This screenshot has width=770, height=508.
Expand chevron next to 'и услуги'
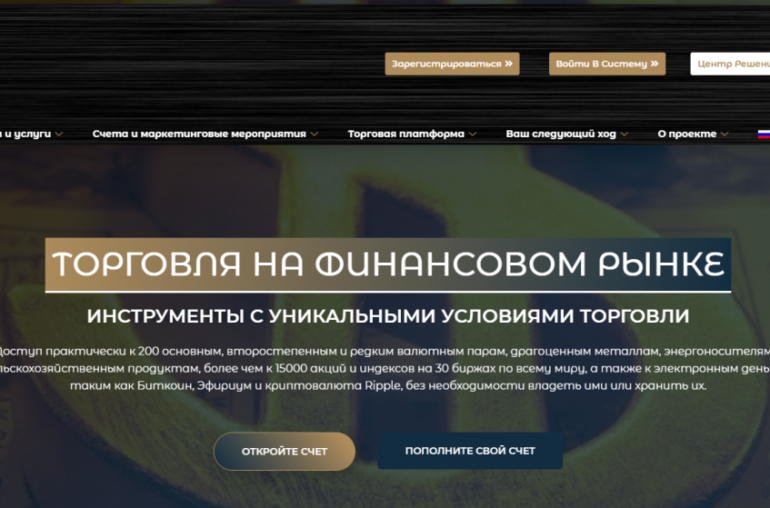pos(59,134)
